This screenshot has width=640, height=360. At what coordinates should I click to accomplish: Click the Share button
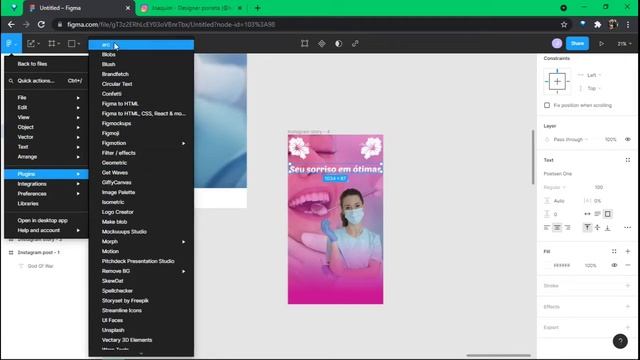point(577,43)
